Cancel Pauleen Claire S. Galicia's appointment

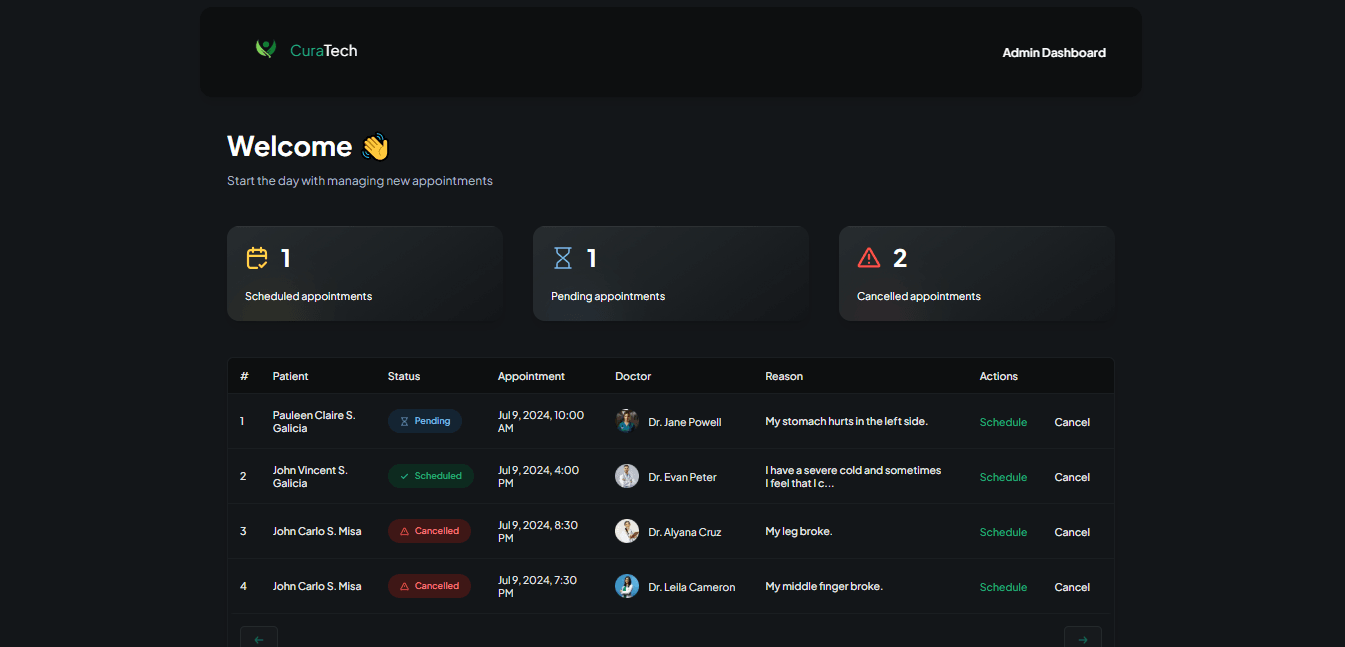pyautogui.click(x=1072, y=422)
